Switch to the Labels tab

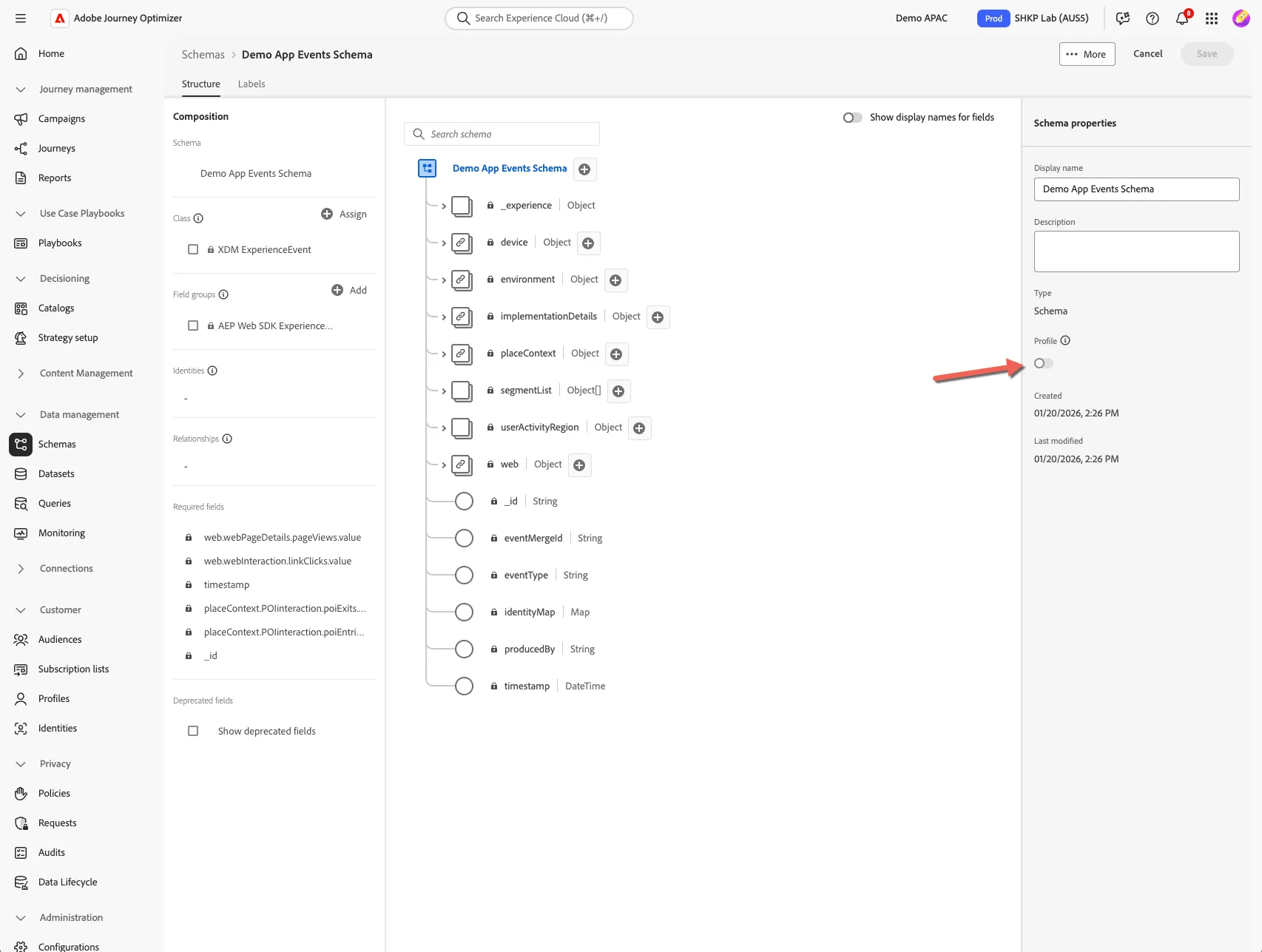pyautogui.click(x=252, y=84)
